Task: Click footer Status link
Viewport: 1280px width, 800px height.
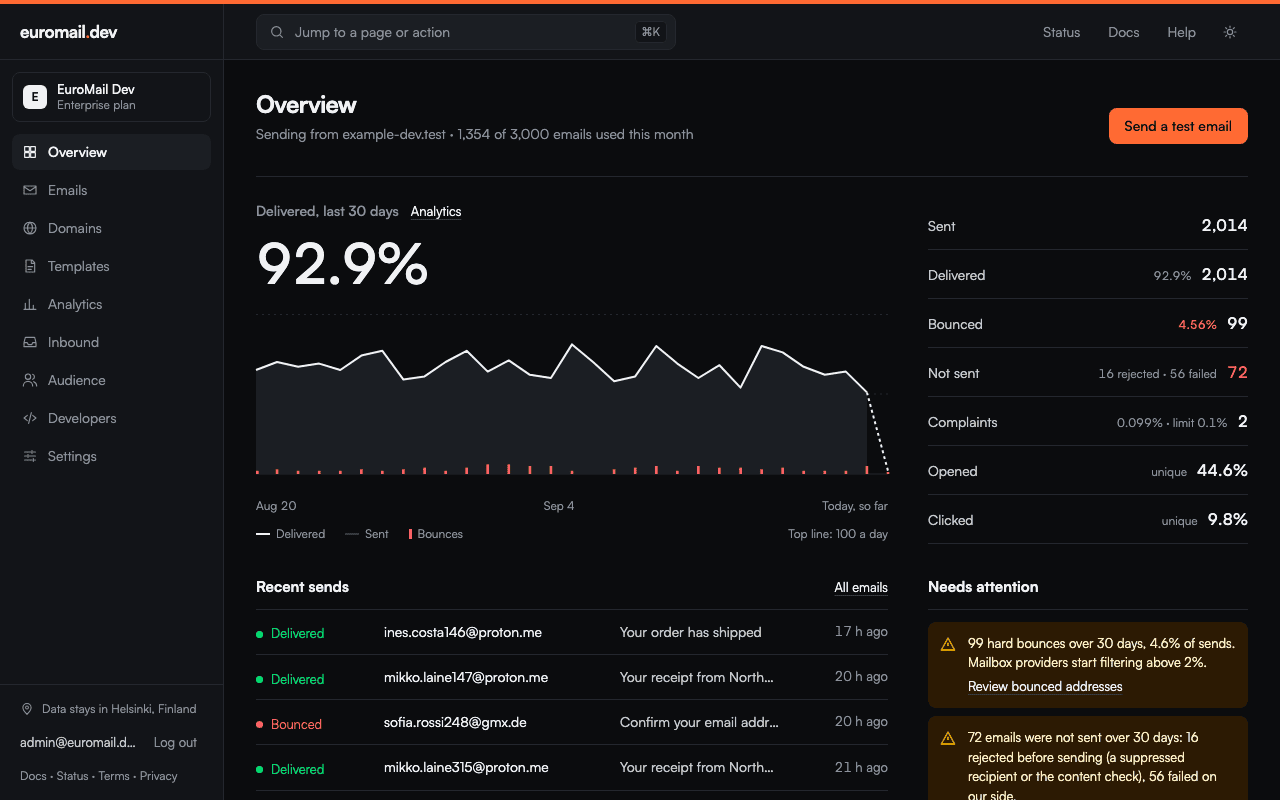Action: click(72, 776)
